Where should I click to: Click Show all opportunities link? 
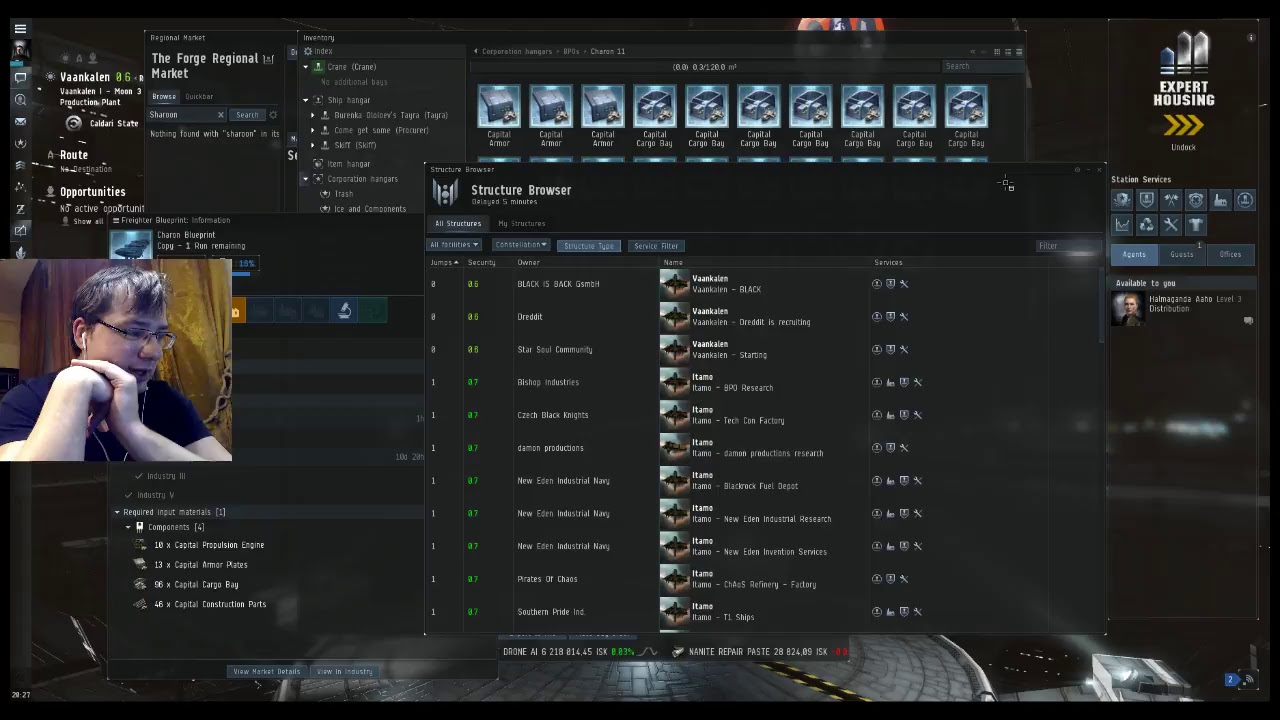pos(88,221)
